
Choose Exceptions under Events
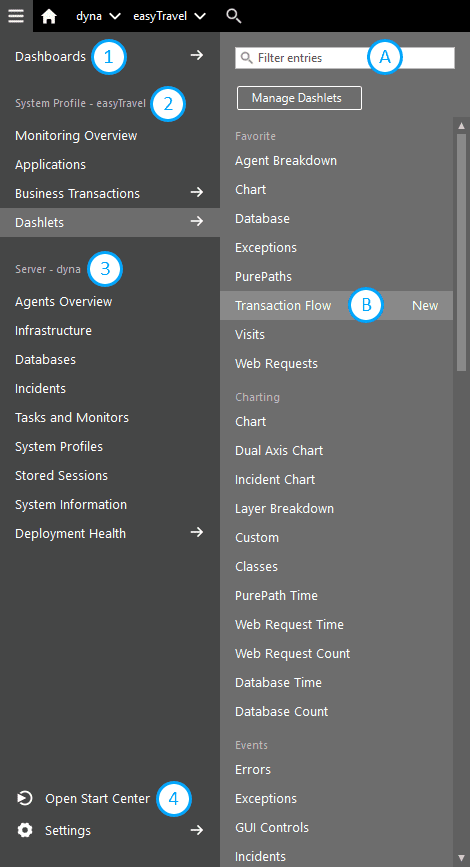pos(266,799)
